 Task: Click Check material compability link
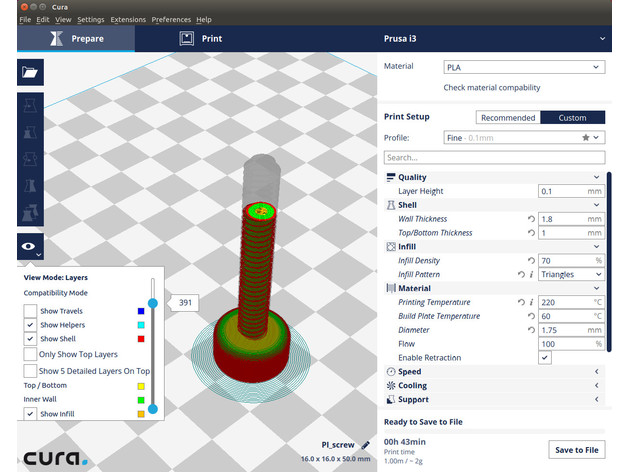492,88
